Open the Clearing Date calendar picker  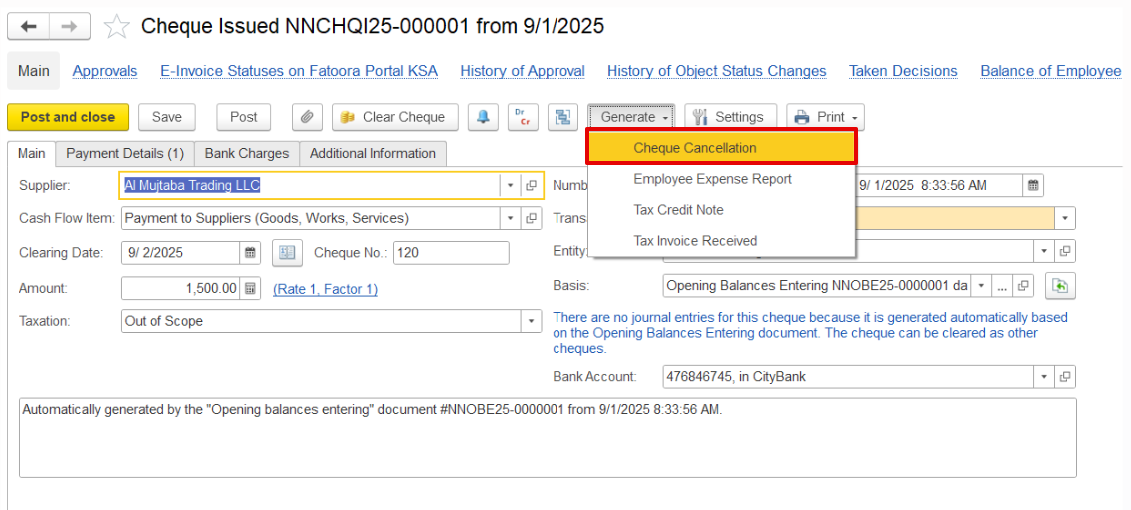point(251,253)
